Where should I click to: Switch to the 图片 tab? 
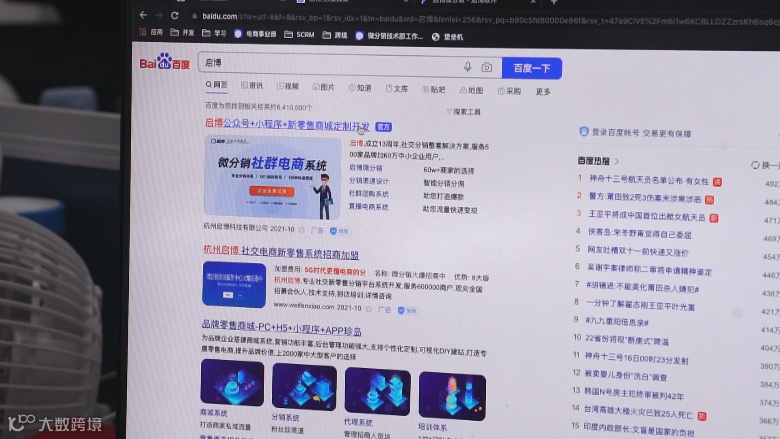(x=324, y=88)
